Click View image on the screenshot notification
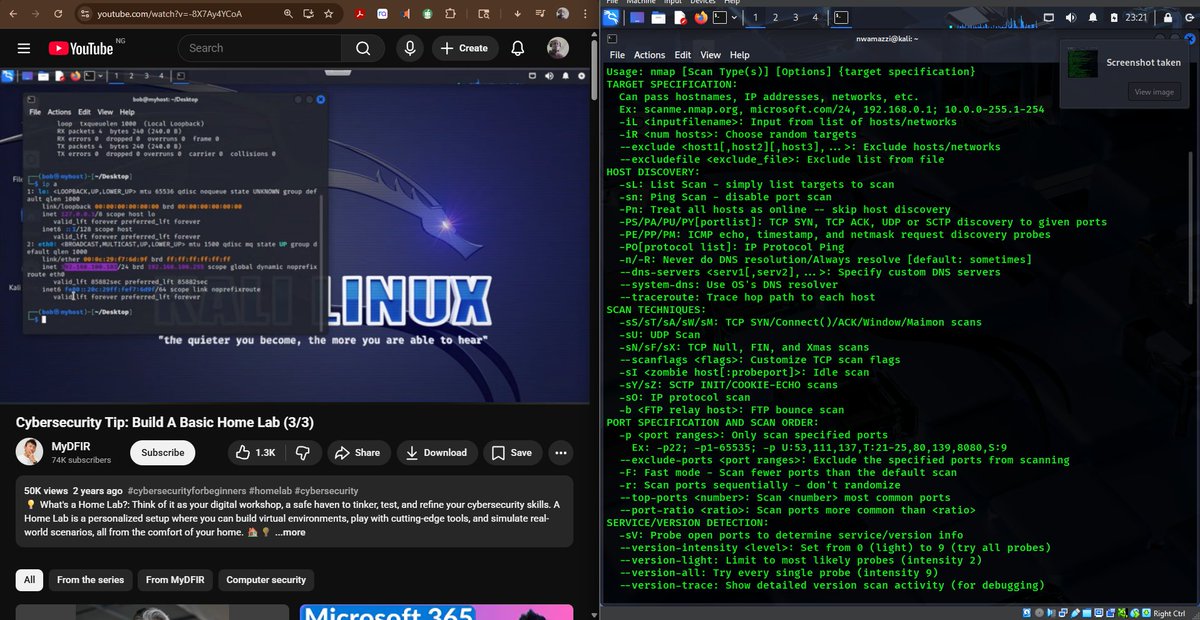The image size is (1200, 620). tap(1154, 91)
